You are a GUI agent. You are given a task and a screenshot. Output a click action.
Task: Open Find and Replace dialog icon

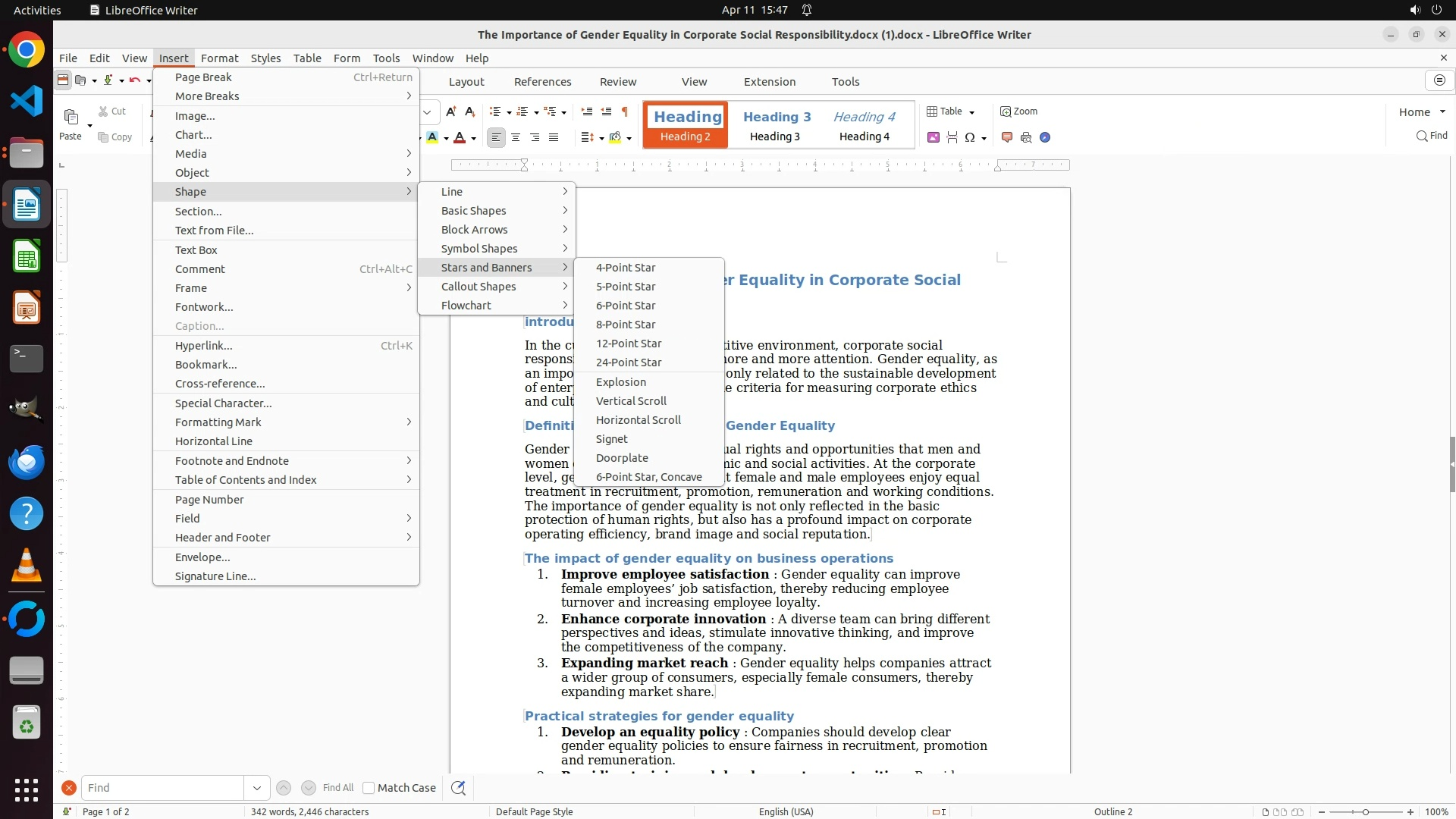point(458,788)
